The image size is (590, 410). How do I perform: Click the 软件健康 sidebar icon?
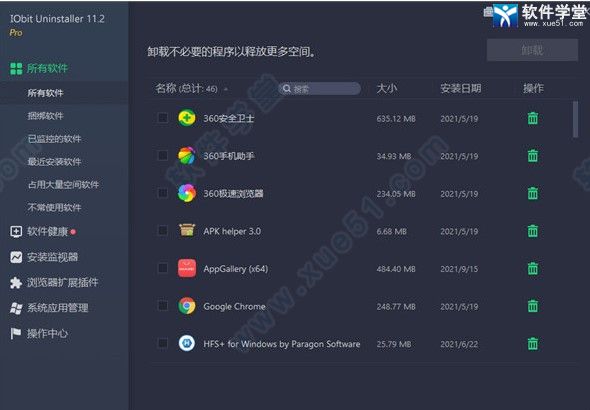16,232
